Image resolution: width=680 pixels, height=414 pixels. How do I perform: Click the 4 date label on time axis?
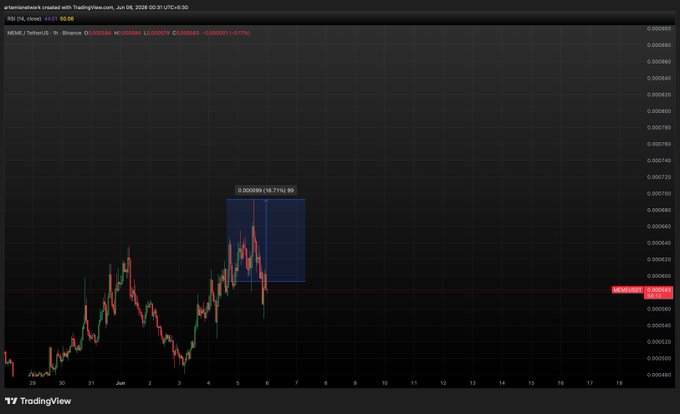(209, 383)
